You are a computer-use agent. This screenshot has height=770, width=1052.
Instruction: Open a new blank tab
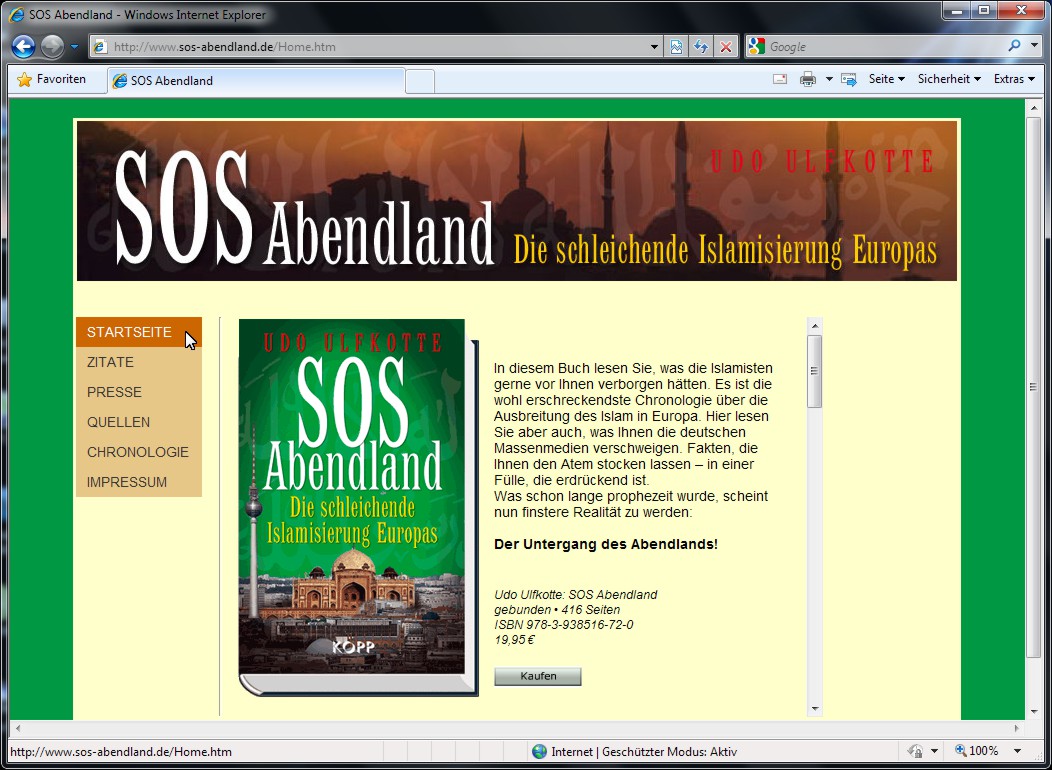tap(420, 81)
